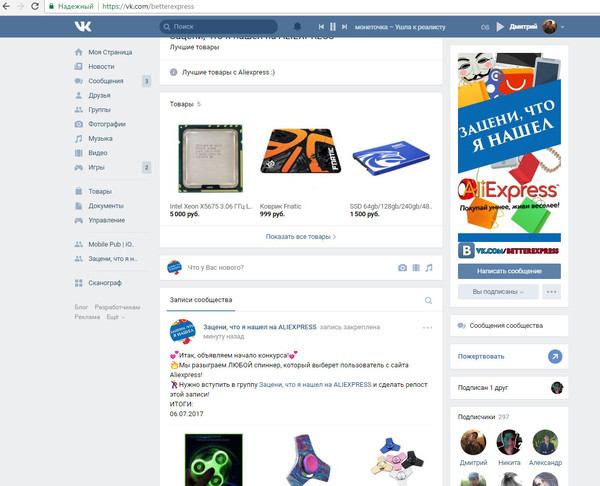Click the Donate arrow icon
600x486 pixels.
coord(555,356)
